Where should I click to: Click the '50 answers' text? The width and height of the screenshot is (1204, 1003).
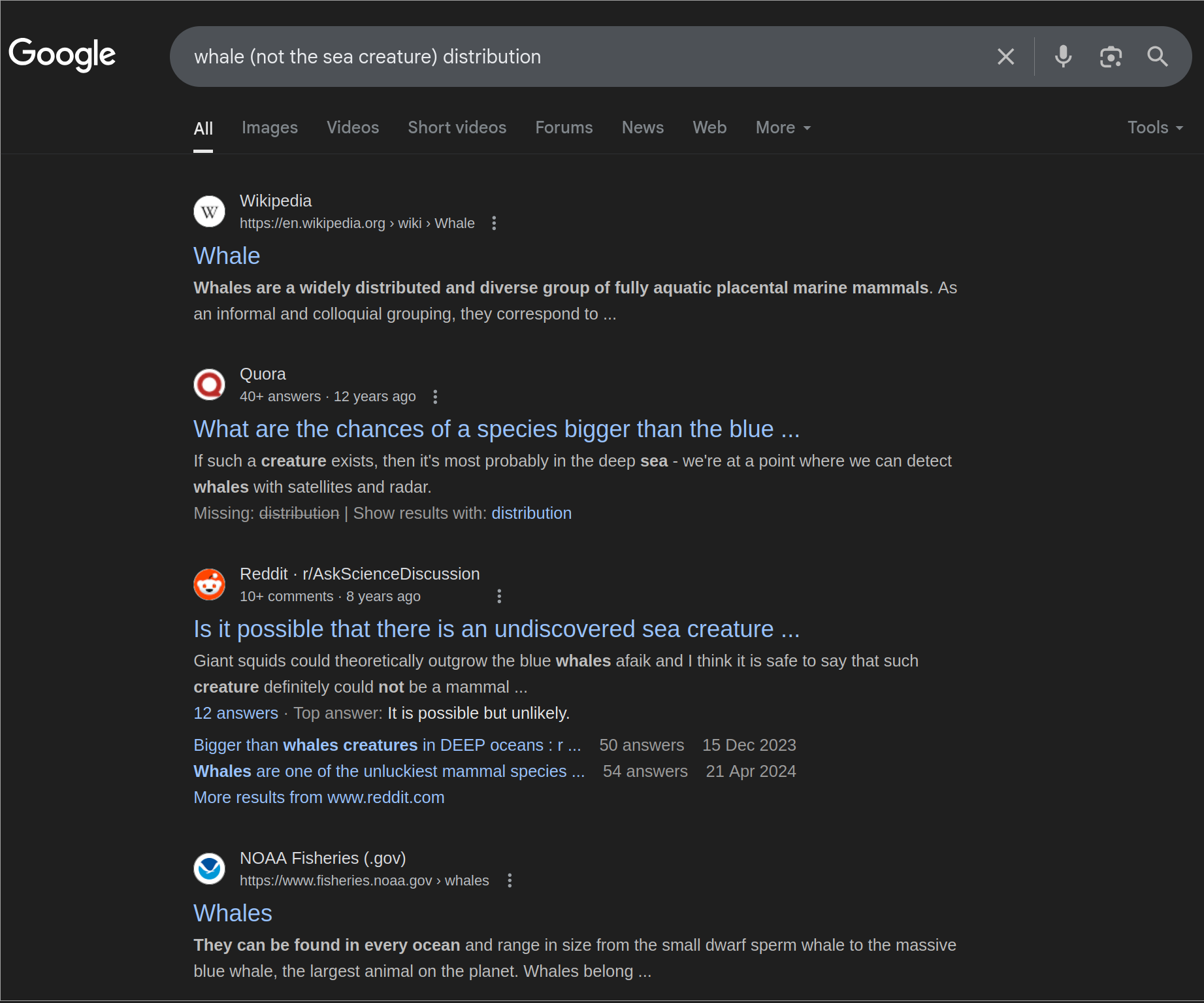tap(642, 746)
